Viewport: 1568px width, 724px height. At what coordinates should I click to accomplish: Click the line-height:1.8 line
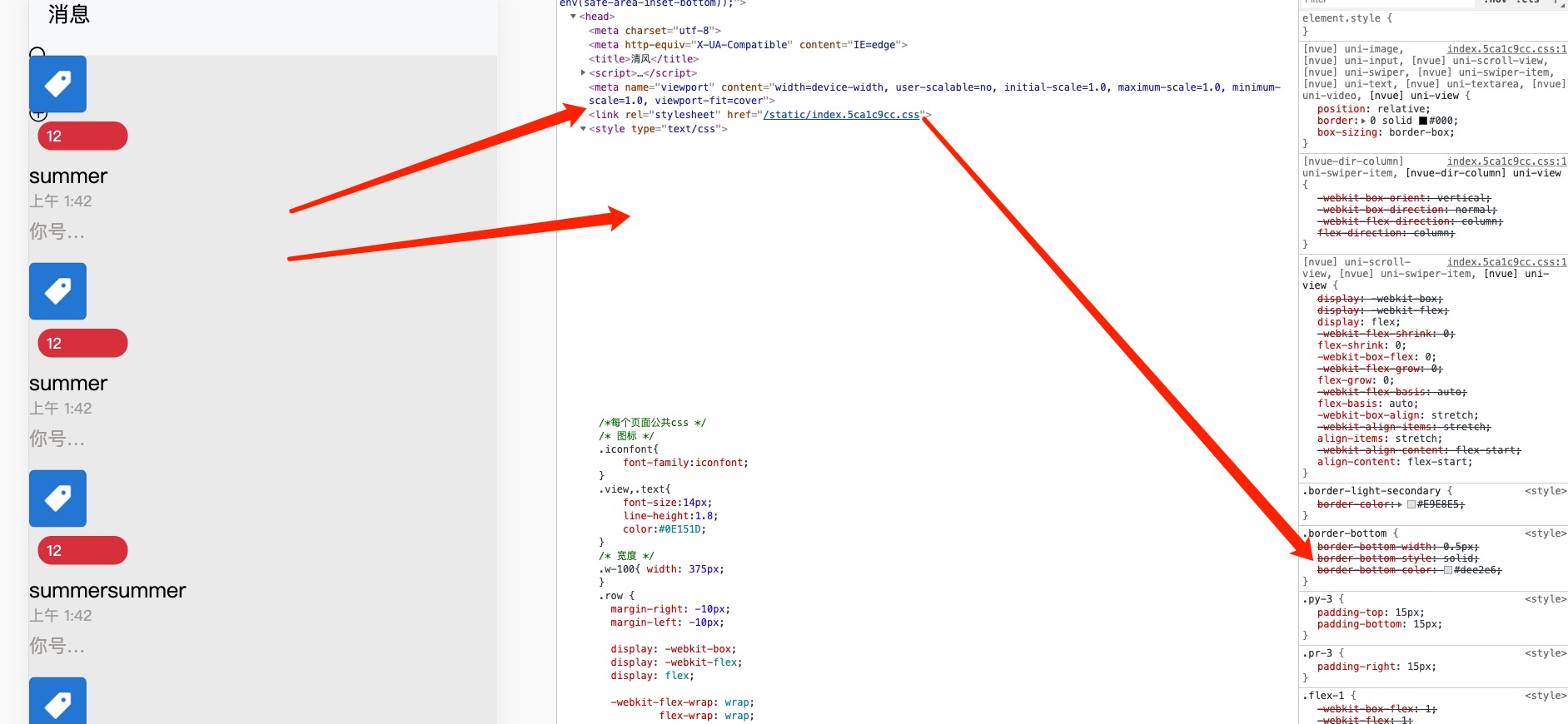point(670,516)
